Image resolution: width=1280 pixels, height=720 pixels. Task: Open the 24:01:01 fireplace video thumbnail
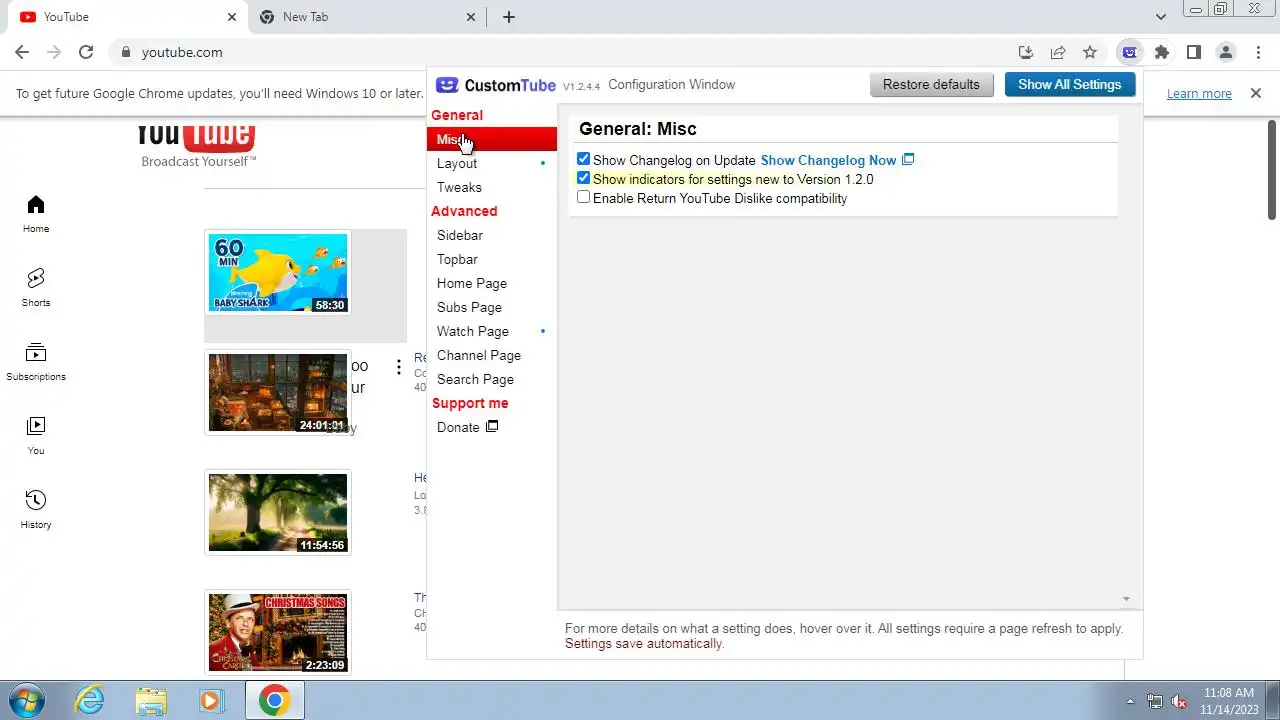pos(278,392)
